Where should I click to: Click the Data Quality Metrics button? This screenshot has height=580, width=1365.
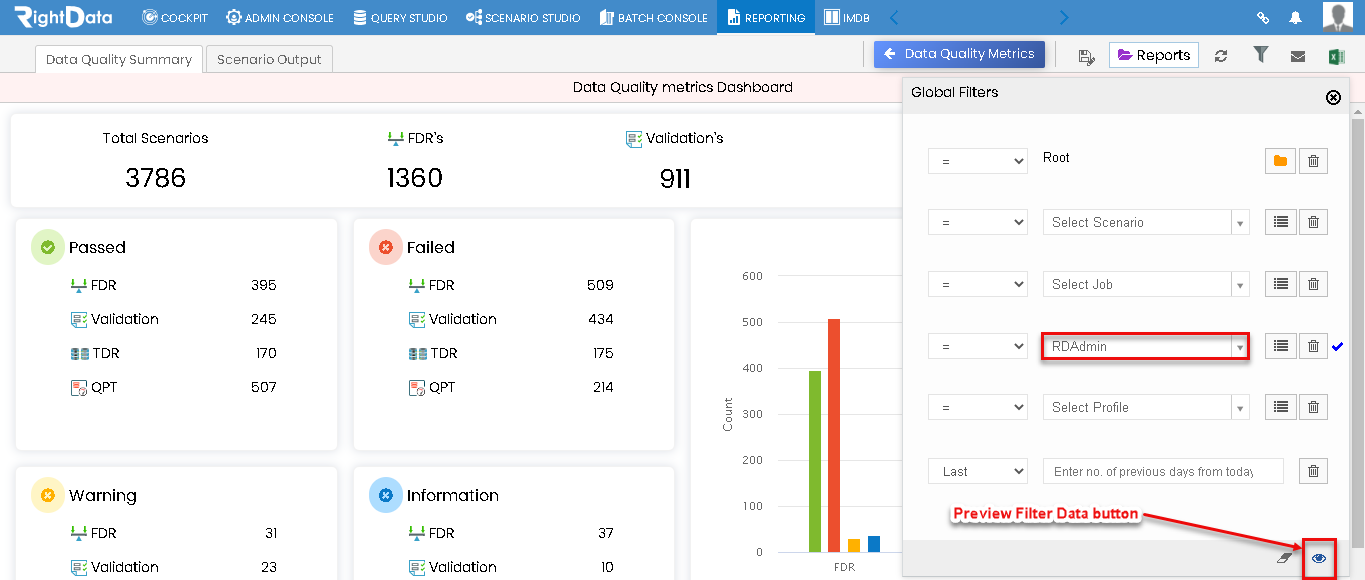click(x=959, y=54)
